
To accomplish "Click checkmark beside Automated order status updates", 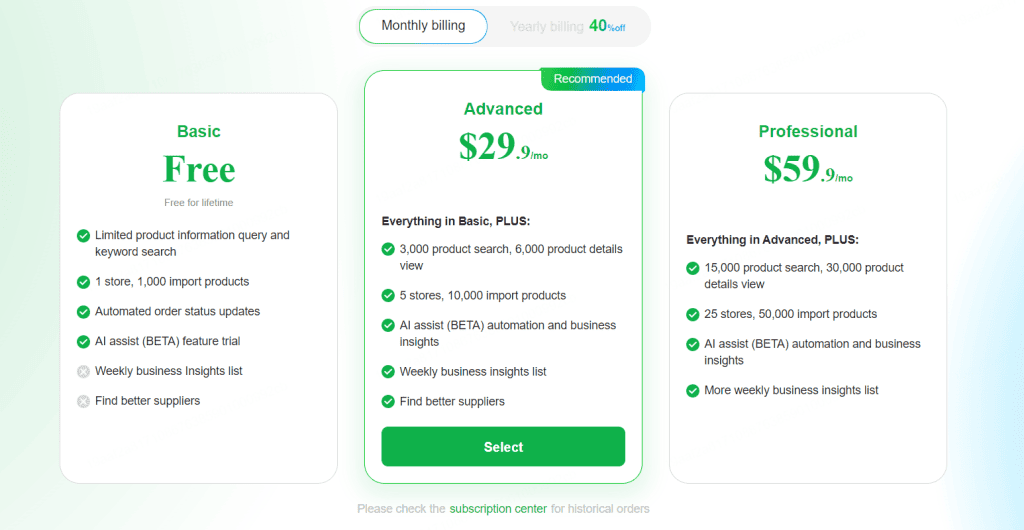I will (x=83, y=312).
